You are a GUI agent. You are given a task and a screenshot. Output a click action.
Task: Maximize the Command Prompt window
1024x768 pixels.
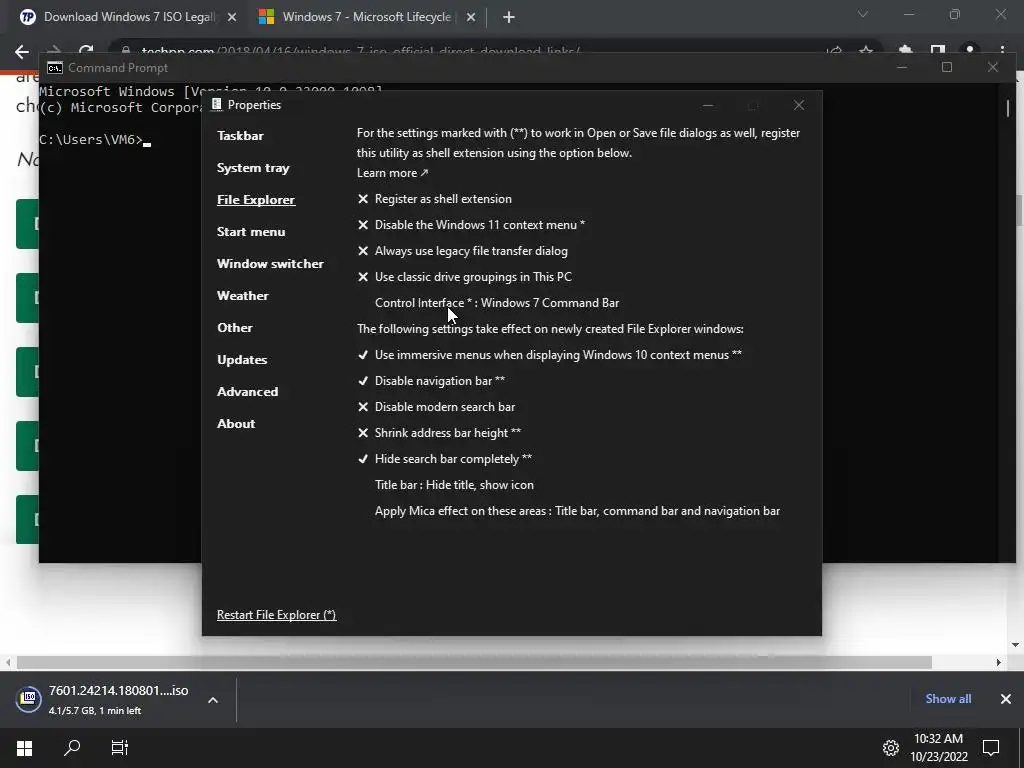[x=947, y=67]
